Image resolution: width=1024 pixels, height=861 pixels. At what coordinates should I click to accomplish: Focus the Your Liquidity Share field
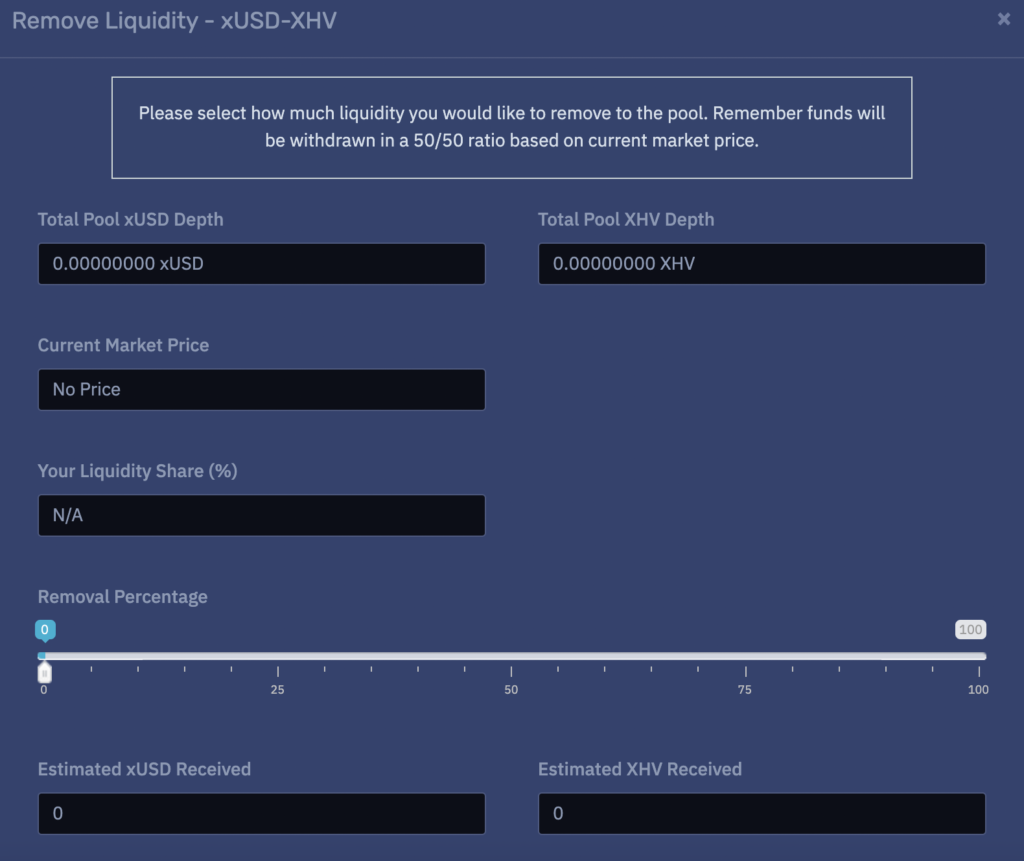click(261, 515)
